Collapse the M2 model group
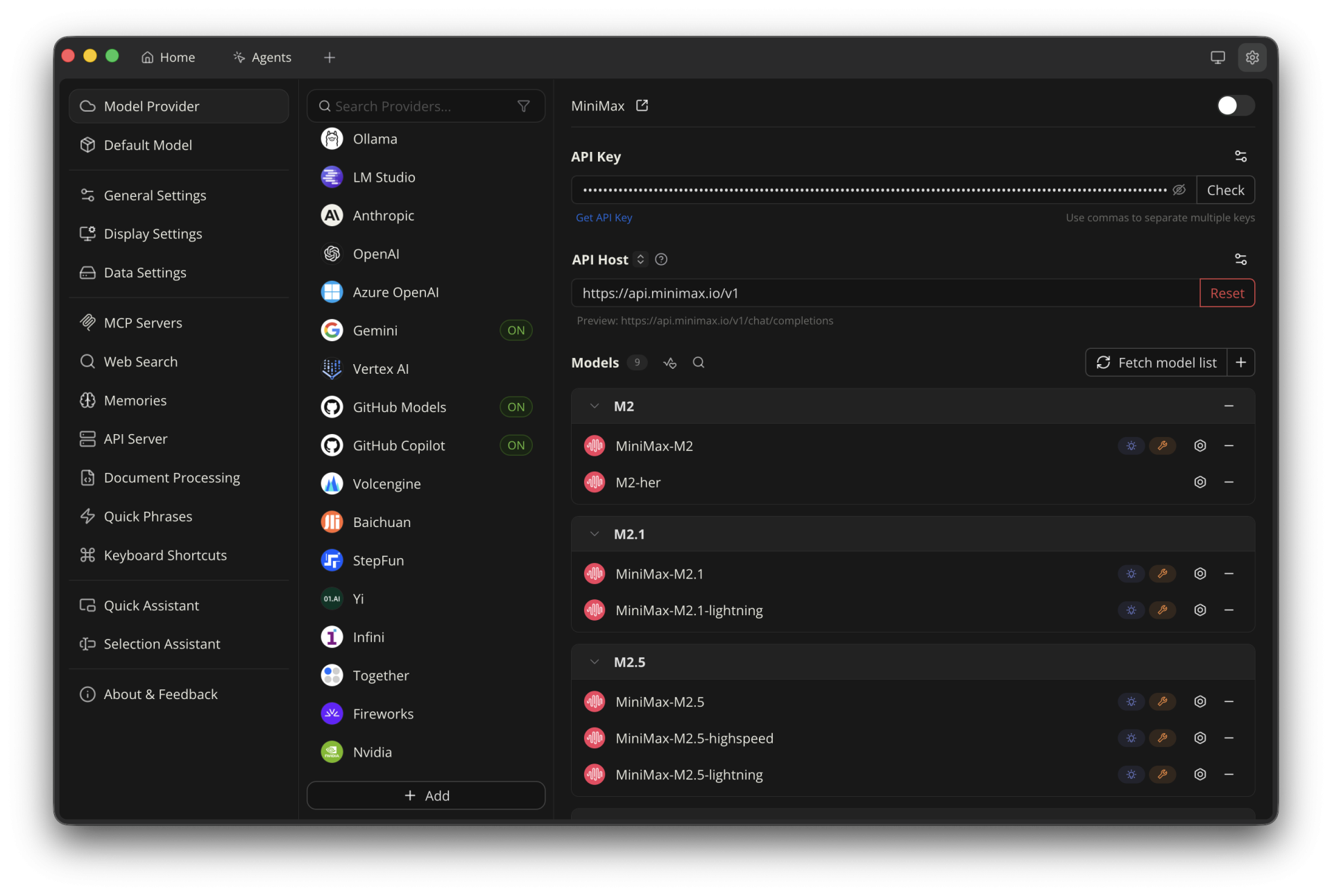1332x896 pixels. (595, 406)
